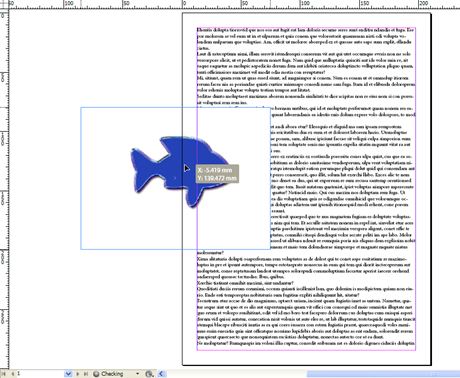Click the ruler origin corner box

(x=4, y=4)
